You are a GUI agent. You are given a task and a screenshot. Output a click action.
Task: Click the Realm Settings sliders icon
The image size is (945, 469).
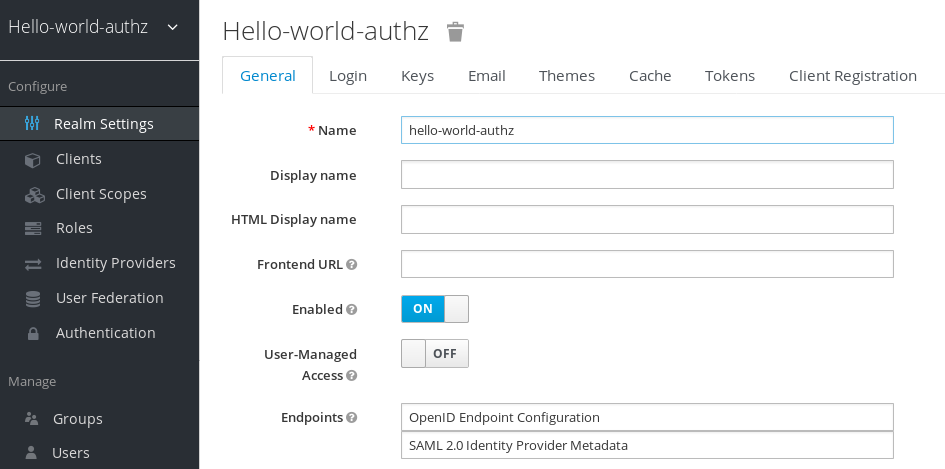[x=33, y=124]
